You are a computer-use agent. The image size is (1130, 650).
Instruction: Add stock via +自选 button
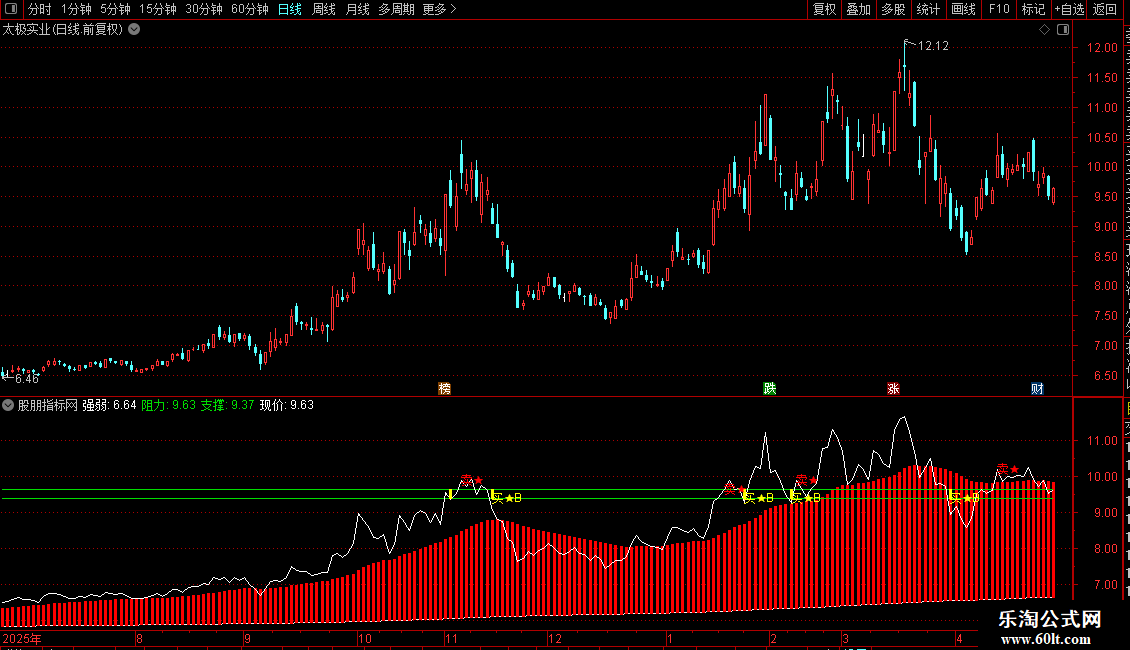1069,9
